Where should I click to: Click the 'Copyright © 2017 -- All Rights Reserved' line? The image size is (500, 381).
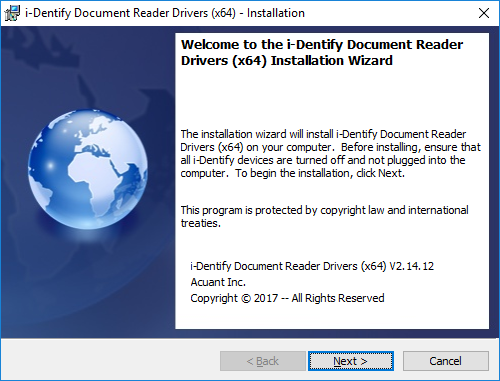click(x=287, y=298)
